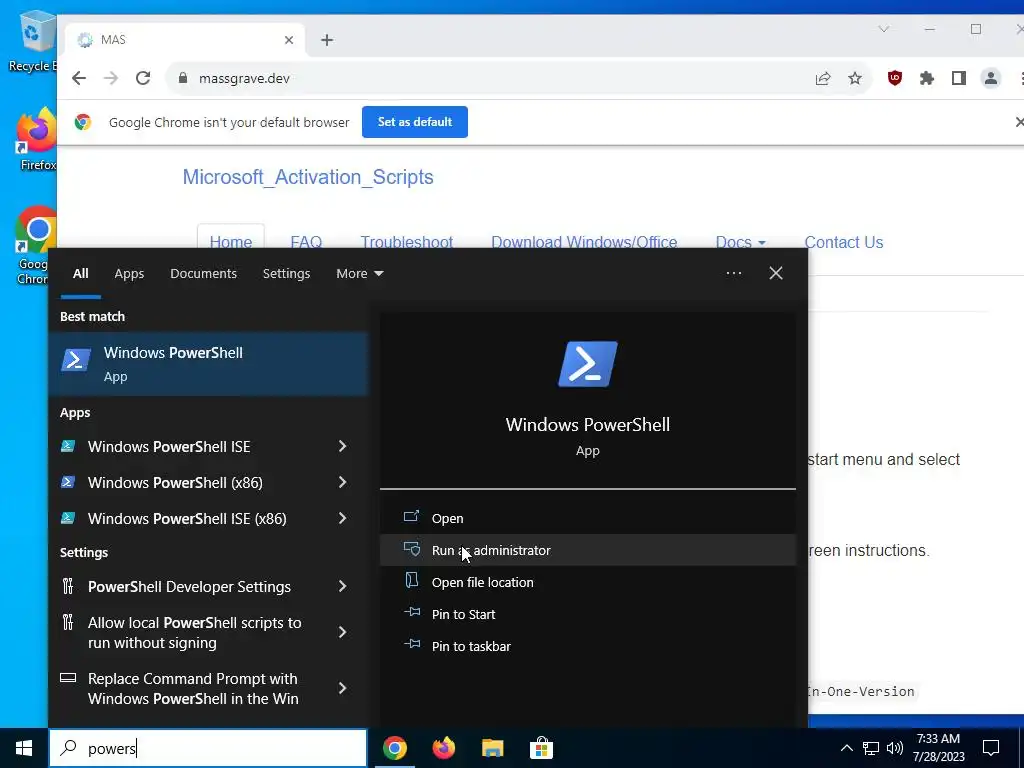1024x768 pixels.
Task: Expand the More filter dropdown
Action: (x=359, y=274)
